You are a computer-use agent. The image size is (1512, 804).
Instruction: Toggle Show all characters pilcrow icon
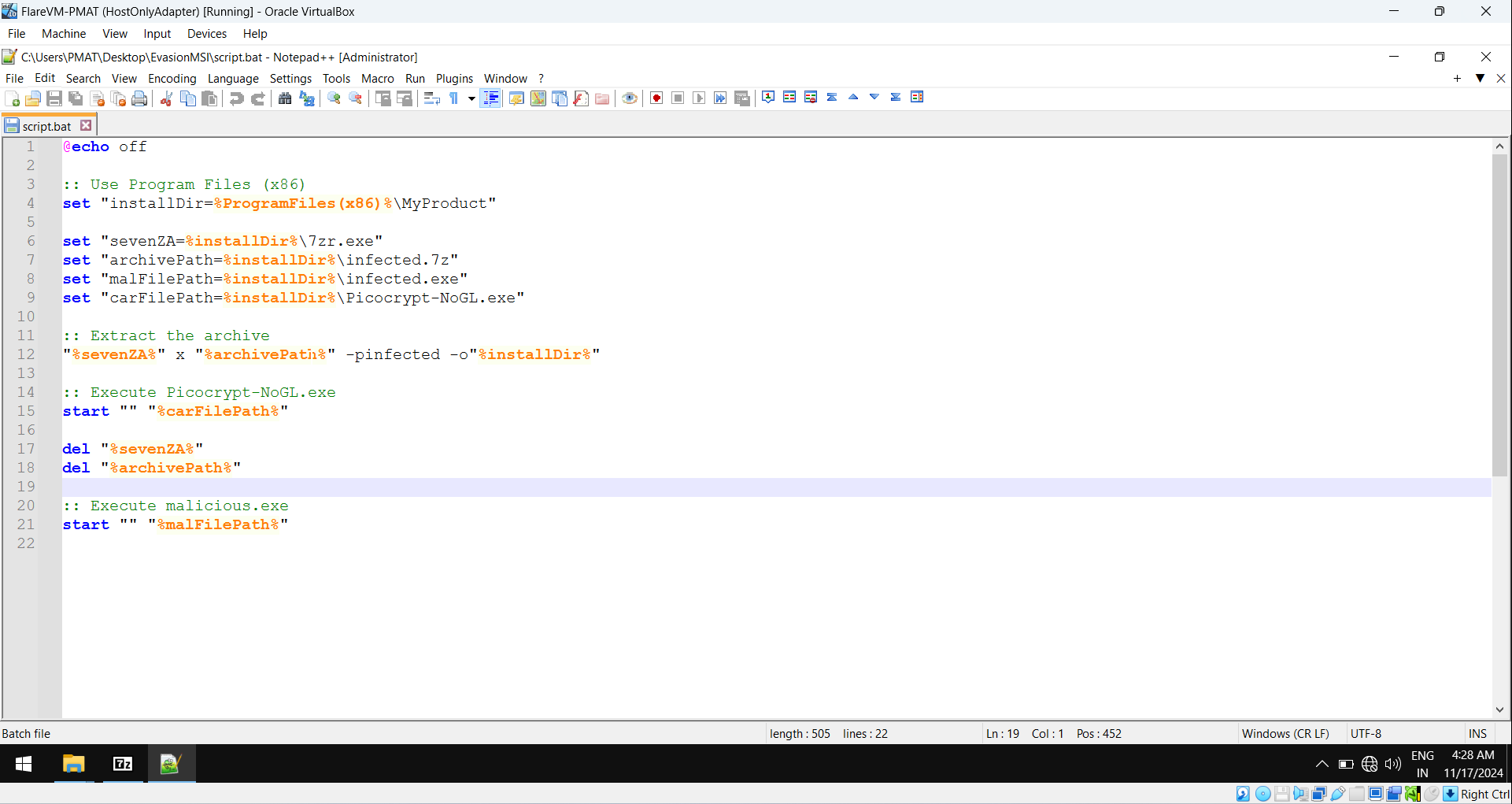click(x=454, y=98)
